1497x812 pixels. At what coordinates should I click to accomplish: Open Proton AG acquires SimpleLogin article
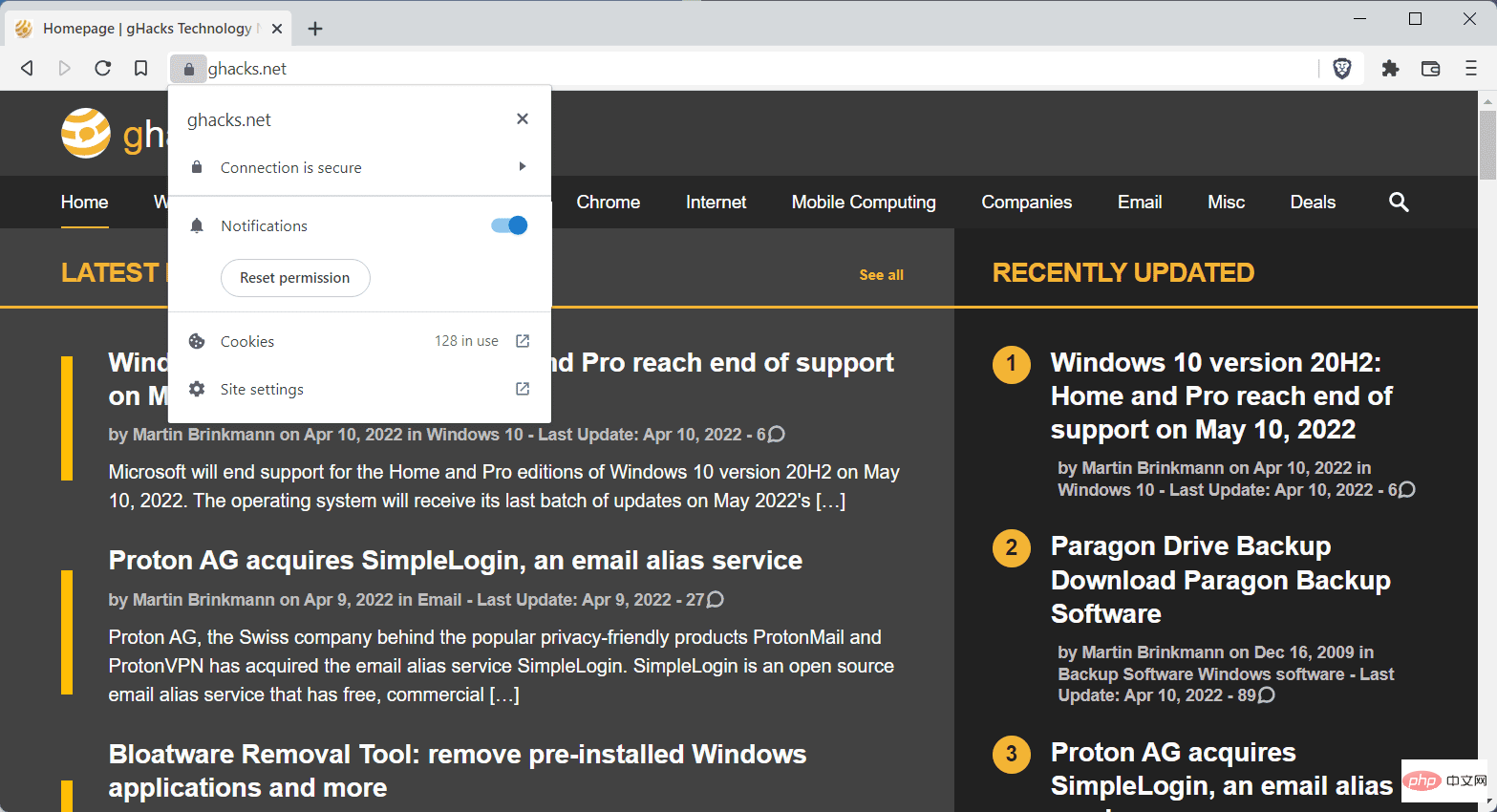(x=456, y=560)
